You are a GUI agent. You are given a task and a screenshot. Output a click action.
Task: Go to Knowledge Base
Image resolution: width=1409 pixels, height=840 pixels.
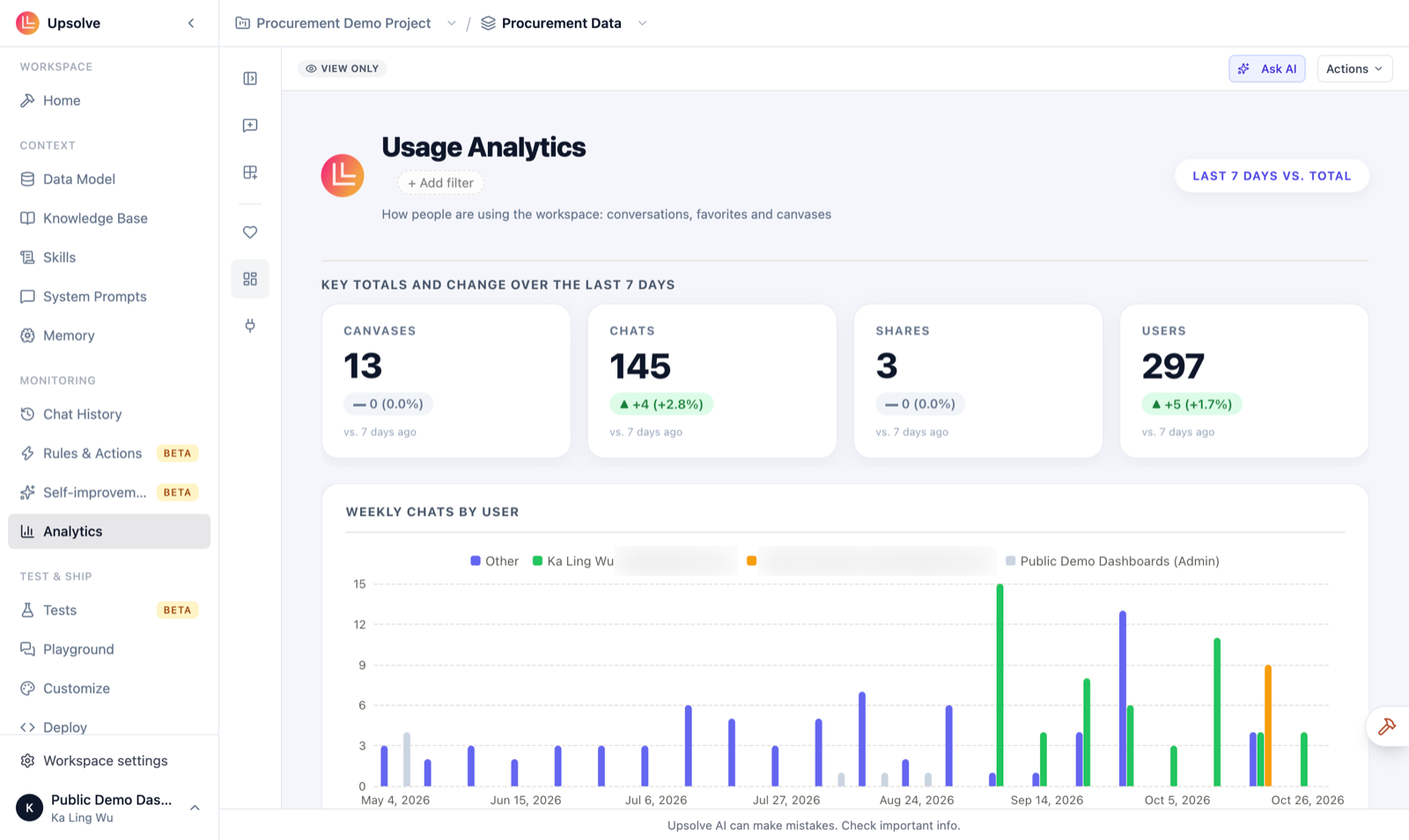tap(109, 218)
